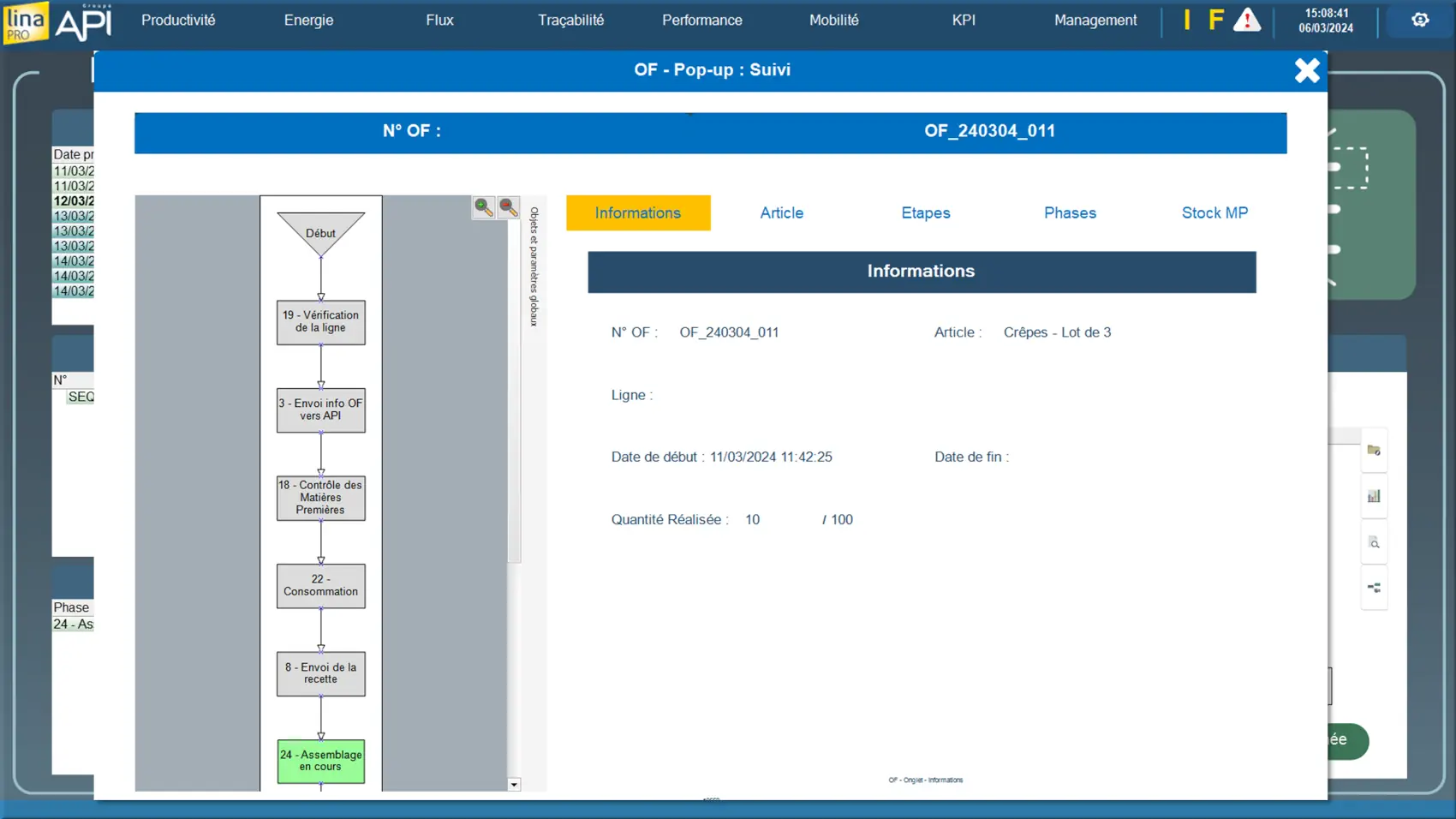This screenshot has width=1456, height=819.
Task: Click the yellow F indicator in header
Action: tap(1215, 21)
